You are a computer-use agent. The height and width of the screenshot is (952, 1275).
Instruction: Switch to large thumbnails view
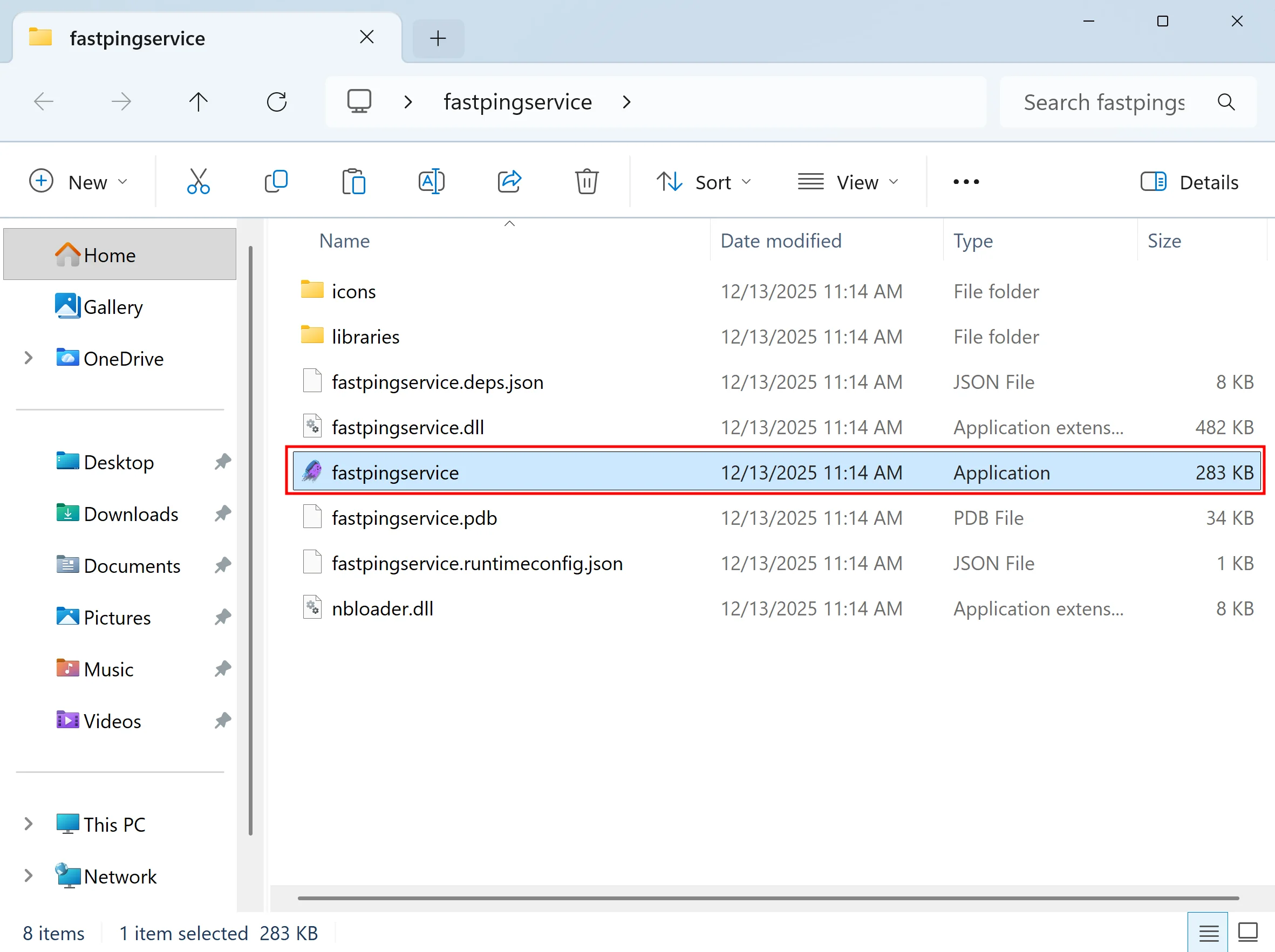[x=1248, y=932]
